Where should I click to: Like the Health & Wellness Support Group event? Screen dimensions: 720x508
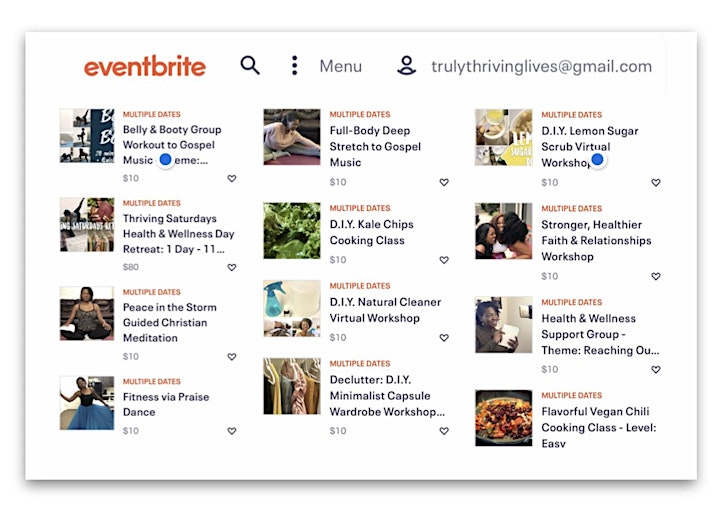[x=656, y=369]
